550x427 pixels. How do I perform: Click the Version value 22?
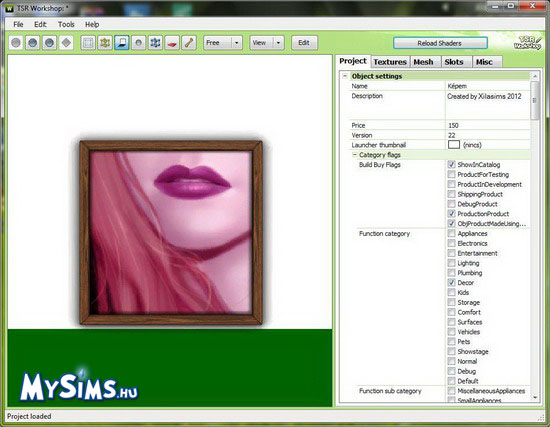(451, 135)
